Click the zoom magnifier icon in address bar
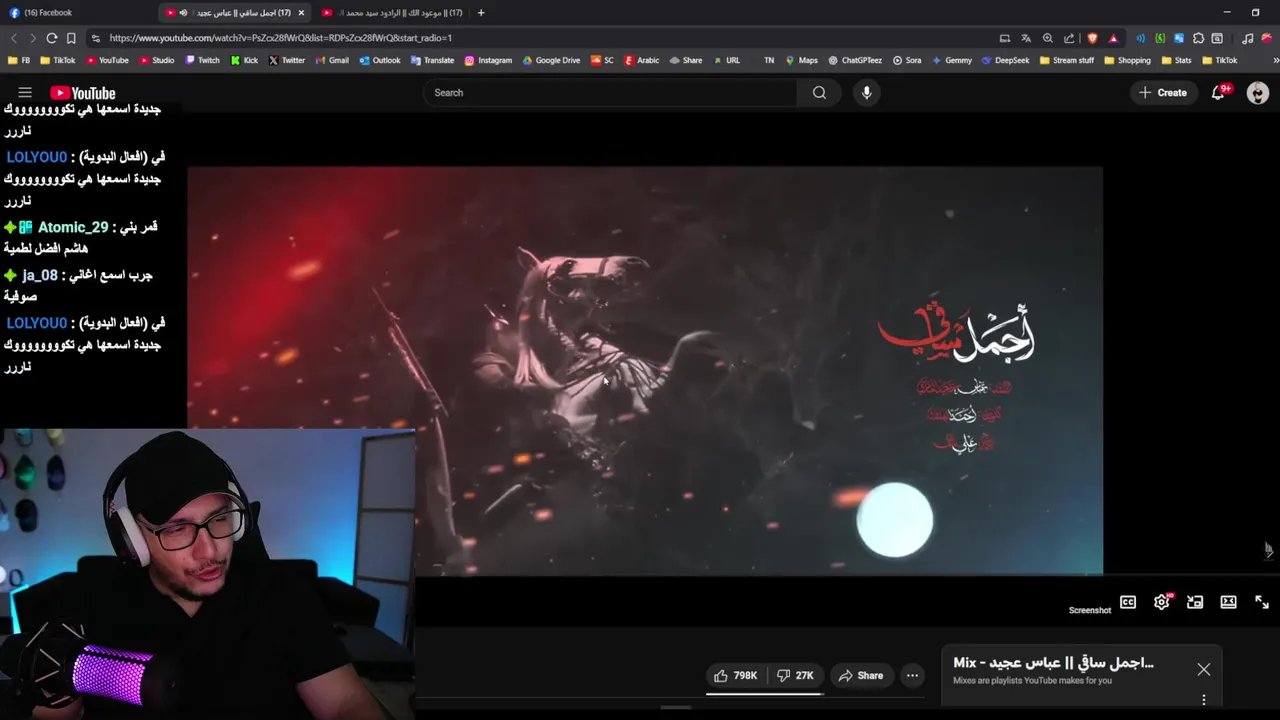 tap(1047, 38)
